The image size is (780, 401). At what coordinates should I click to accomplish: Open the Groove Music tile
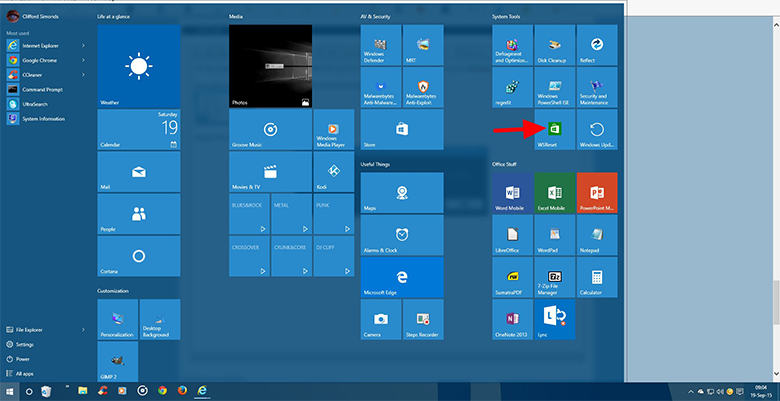[x=270, y=130]
